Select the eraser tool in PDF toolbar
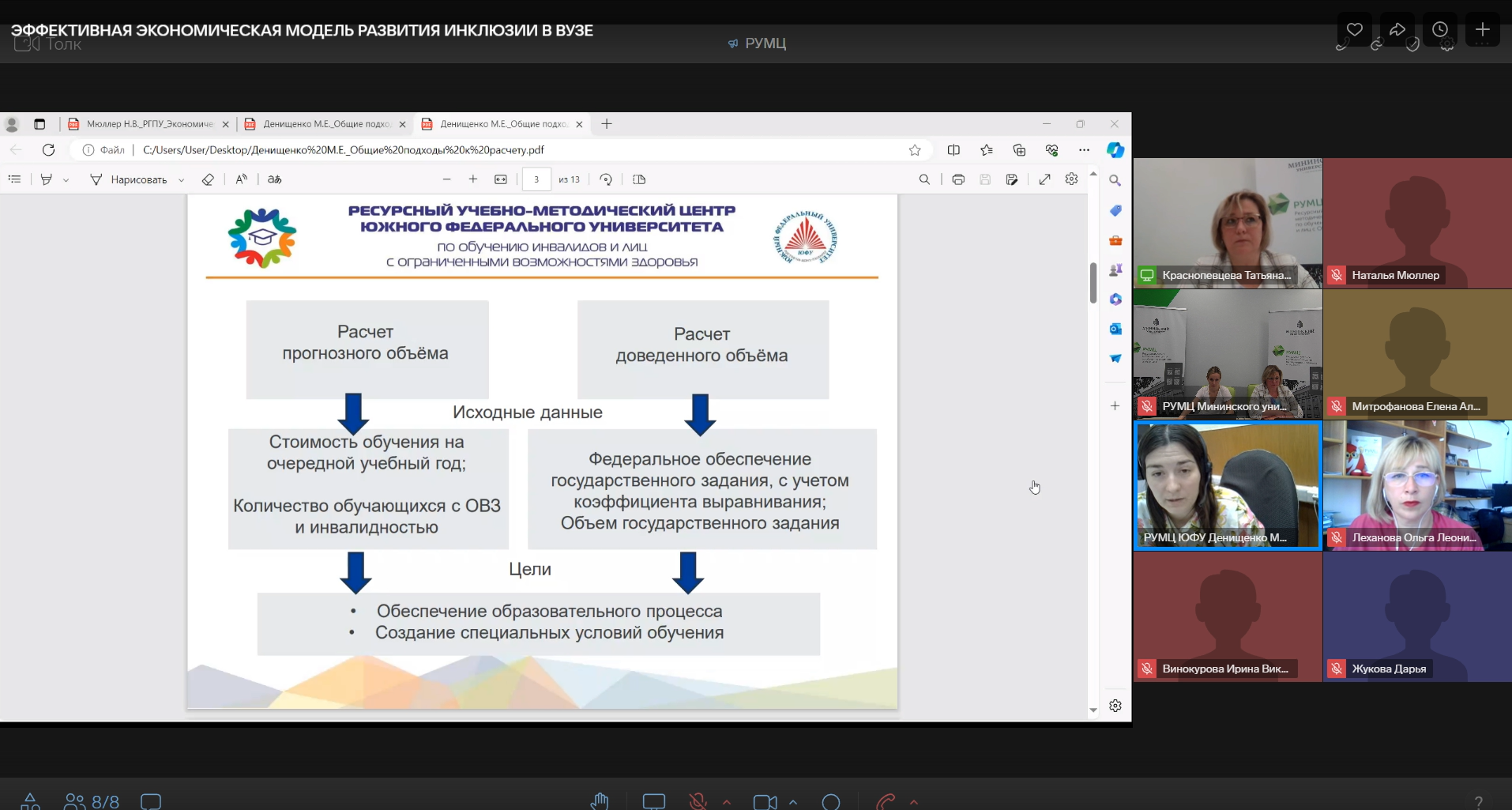 tap(208, 179)
